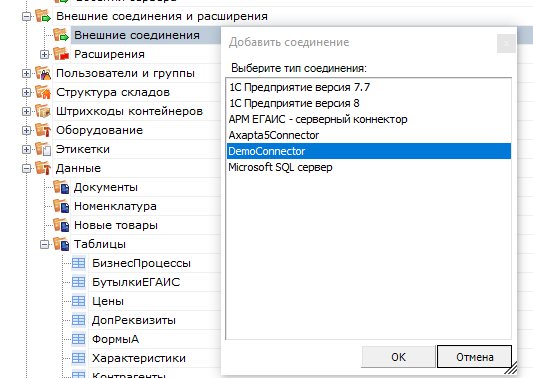Select the Внешние соединения tree item
The height and width of the screenshot is (378, 533).
tap(137, 35)
